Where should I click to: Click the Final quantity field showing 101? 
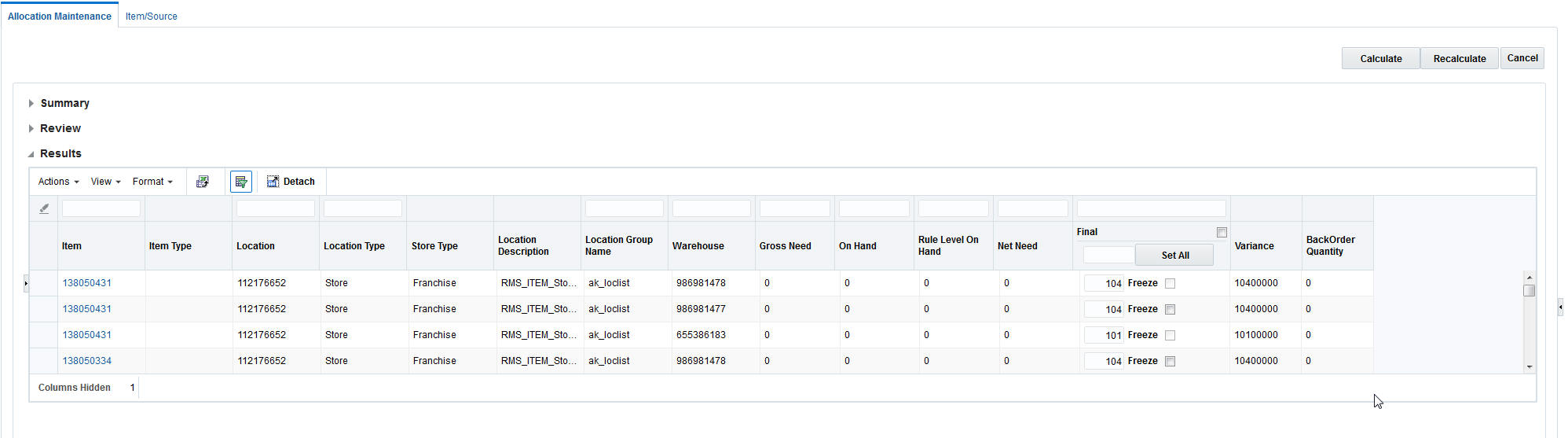click(1104, 335)
